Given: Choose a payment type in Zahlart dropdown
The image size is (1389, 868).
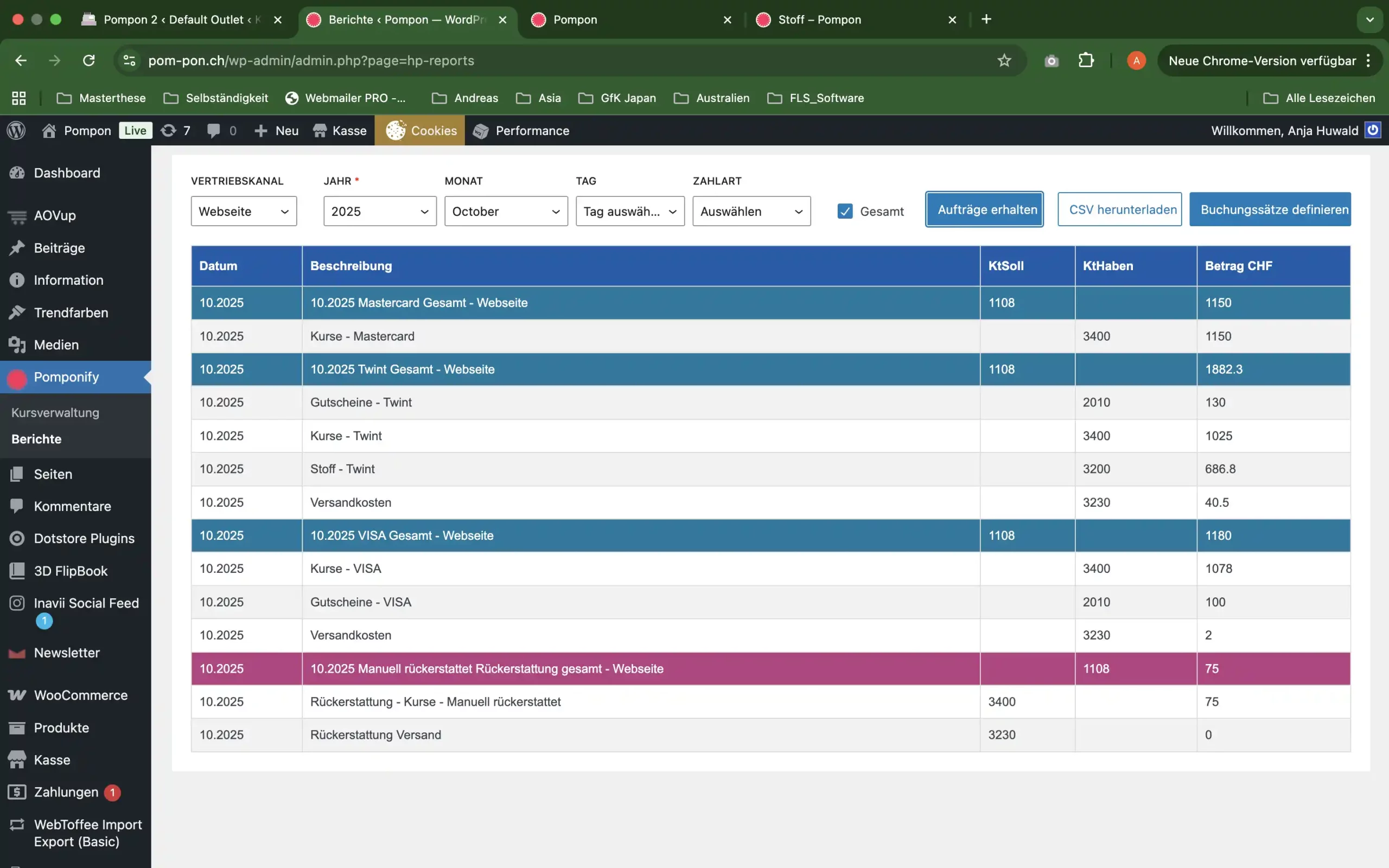Looking at the screenshot, I should (x=751, y=211).
